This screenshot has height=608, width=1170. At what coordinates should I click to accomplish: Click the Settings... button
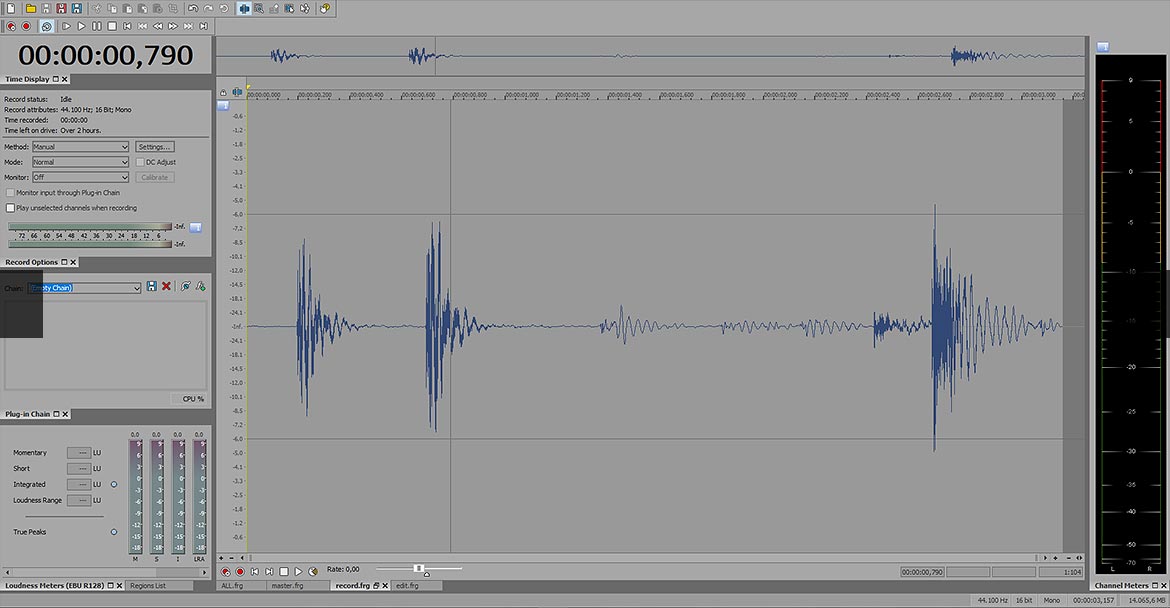coord(155,147)
